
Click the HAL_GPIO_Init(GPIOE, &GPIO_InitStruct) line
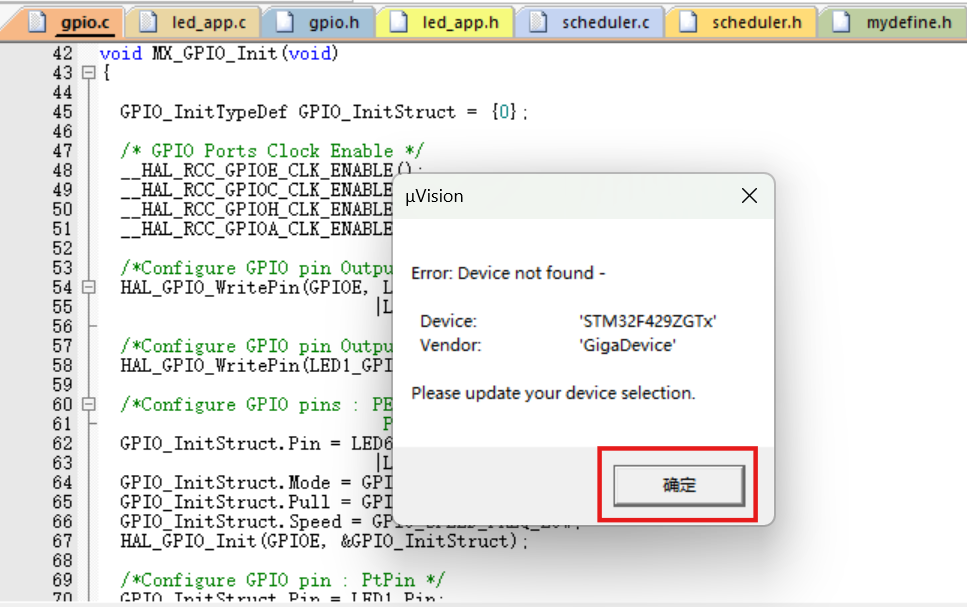pyautogui.click(x=324, y=542)
